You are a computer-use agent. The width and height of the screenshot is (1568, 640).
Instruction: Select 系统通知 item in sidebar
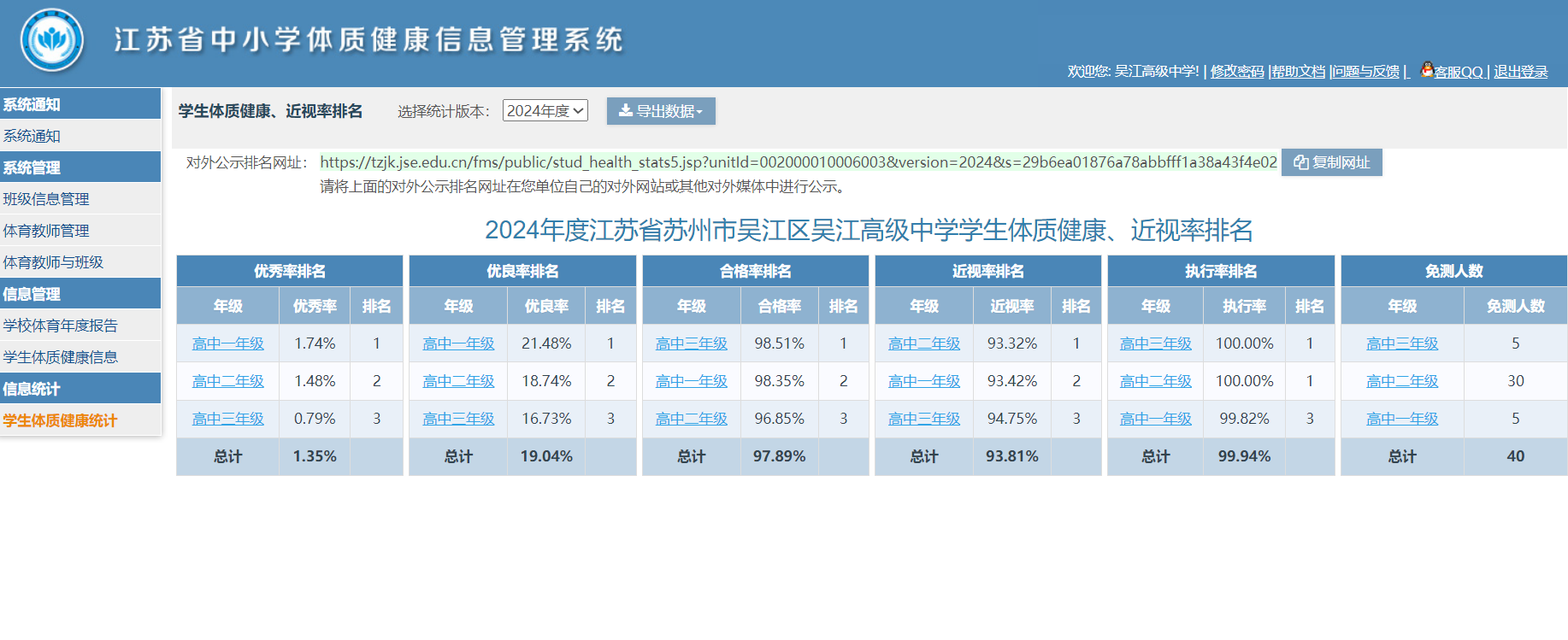pos(80,136)
